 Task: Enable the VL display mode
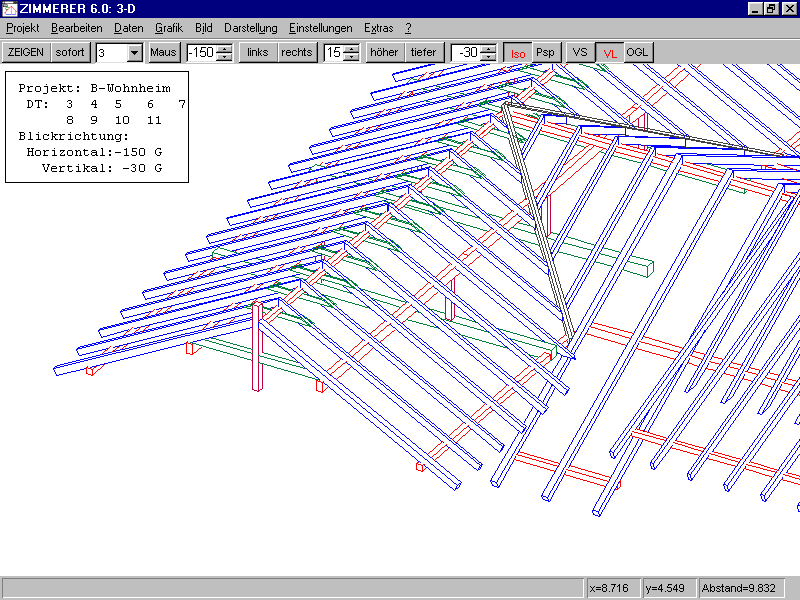tap(610, 52)
